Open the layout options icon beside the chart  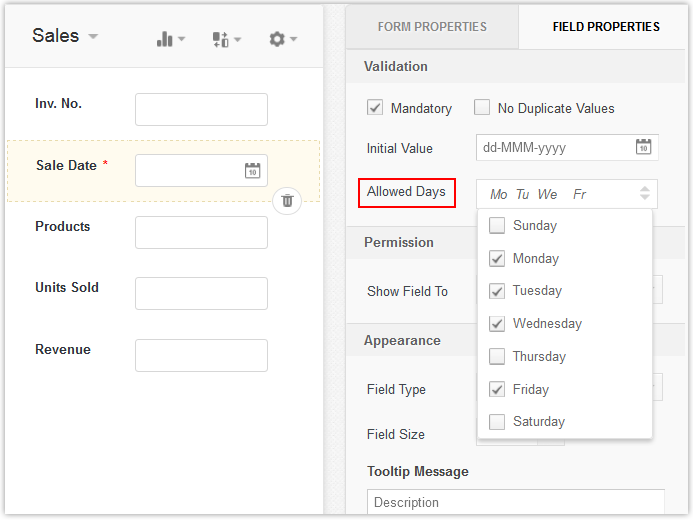click(226, 39)
